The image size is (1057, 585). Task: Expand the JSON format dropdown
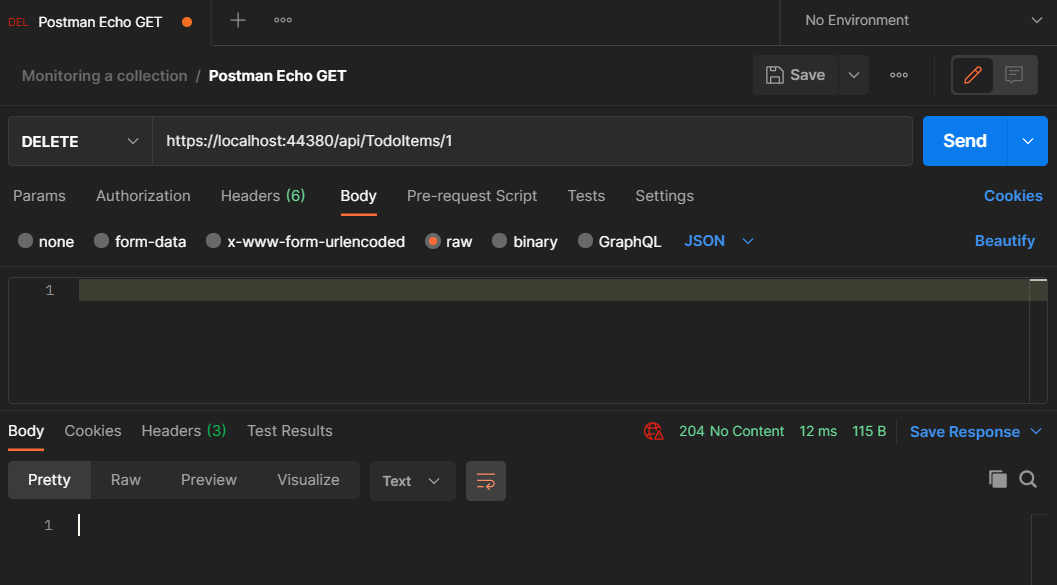[x=719, y=241]
